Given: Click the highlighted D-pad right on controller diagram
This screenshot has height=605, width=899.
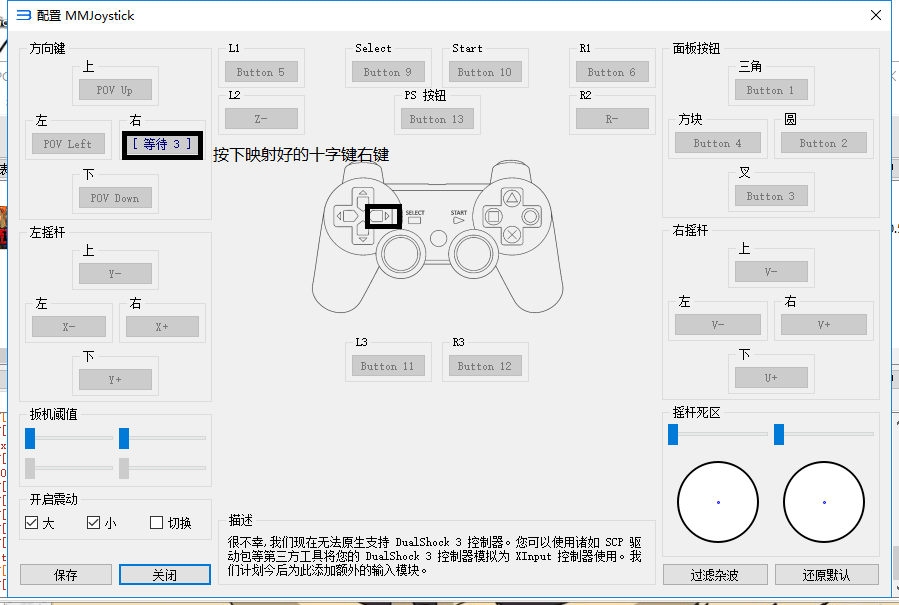Looking at the screenshot, I should pyautogui.click(x=382, y=215).
